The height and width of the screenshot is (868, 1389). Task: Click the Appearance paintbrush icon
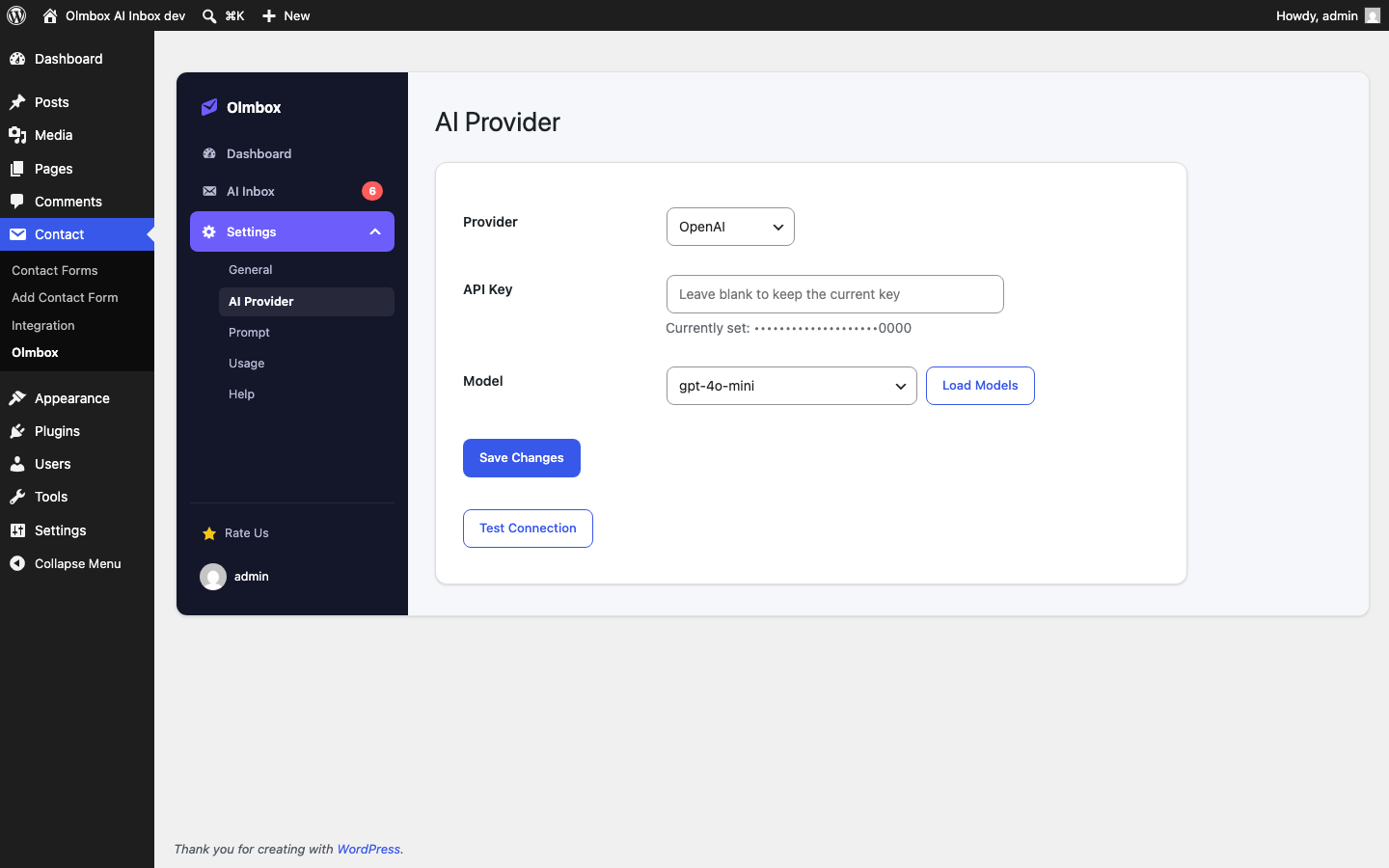[x=17, y=398]
